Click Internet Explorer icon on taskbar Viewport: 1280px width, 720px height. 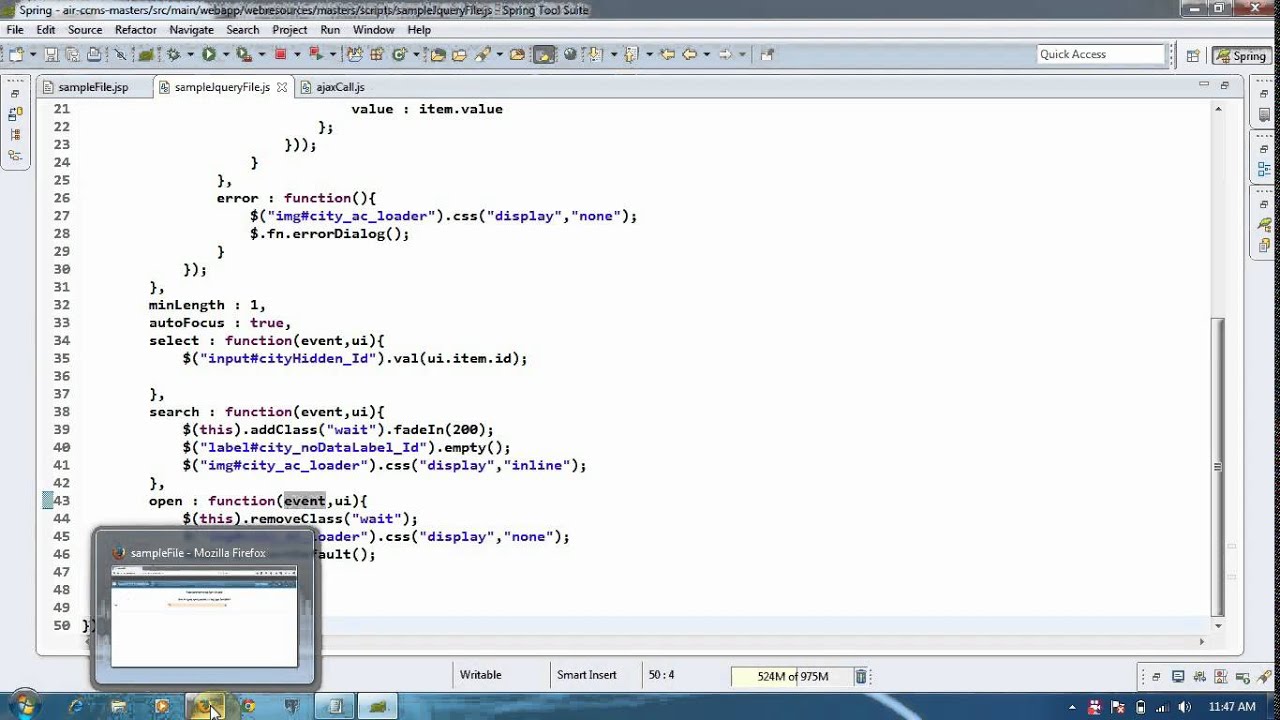pyautogui.click(x=75, y=706)
